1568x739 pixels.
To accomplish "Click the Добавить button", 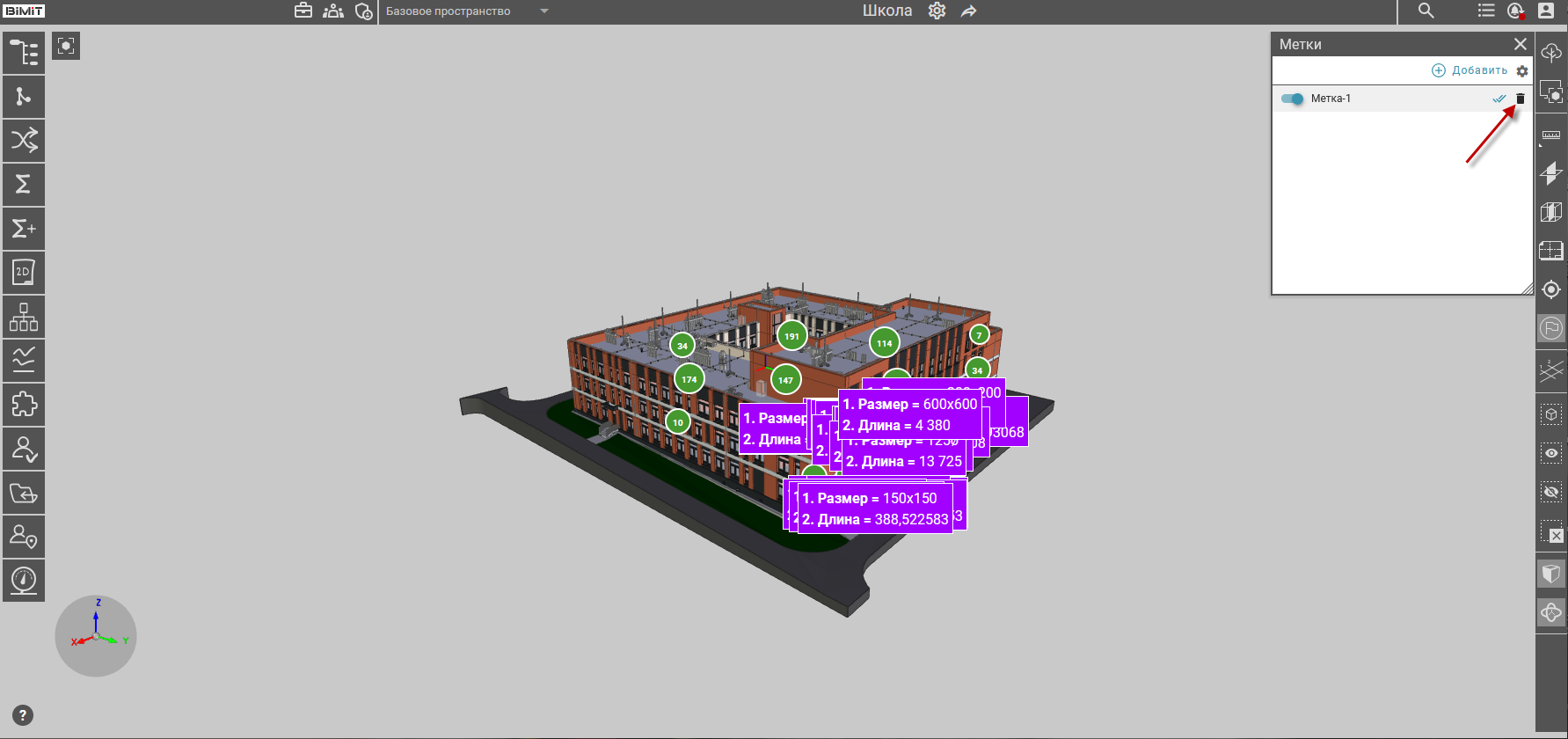I will [x=1470, y=70].
